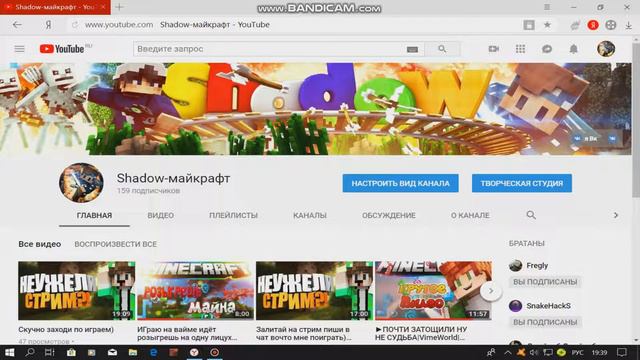Image resolution: width=640 pixels, height=360 pixels.
Task: Open the Fregly channel link
Action: coord(537,266)
